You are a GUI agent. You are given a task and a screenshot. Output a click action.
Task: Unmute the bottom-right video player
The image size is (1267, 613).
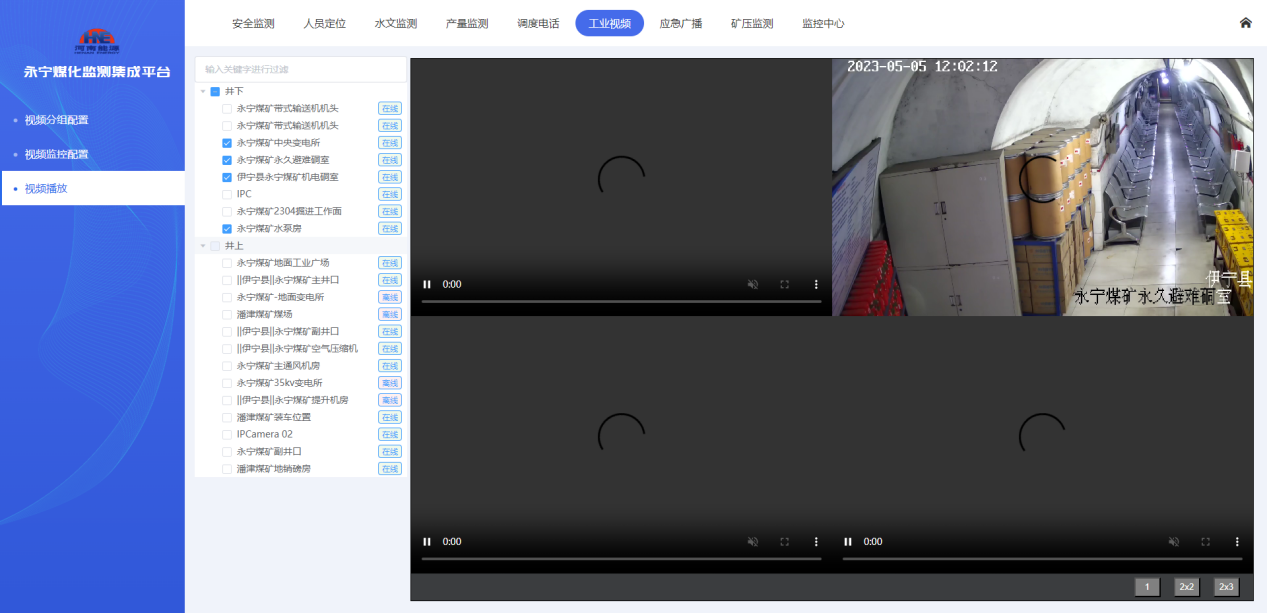(1174, 541)
